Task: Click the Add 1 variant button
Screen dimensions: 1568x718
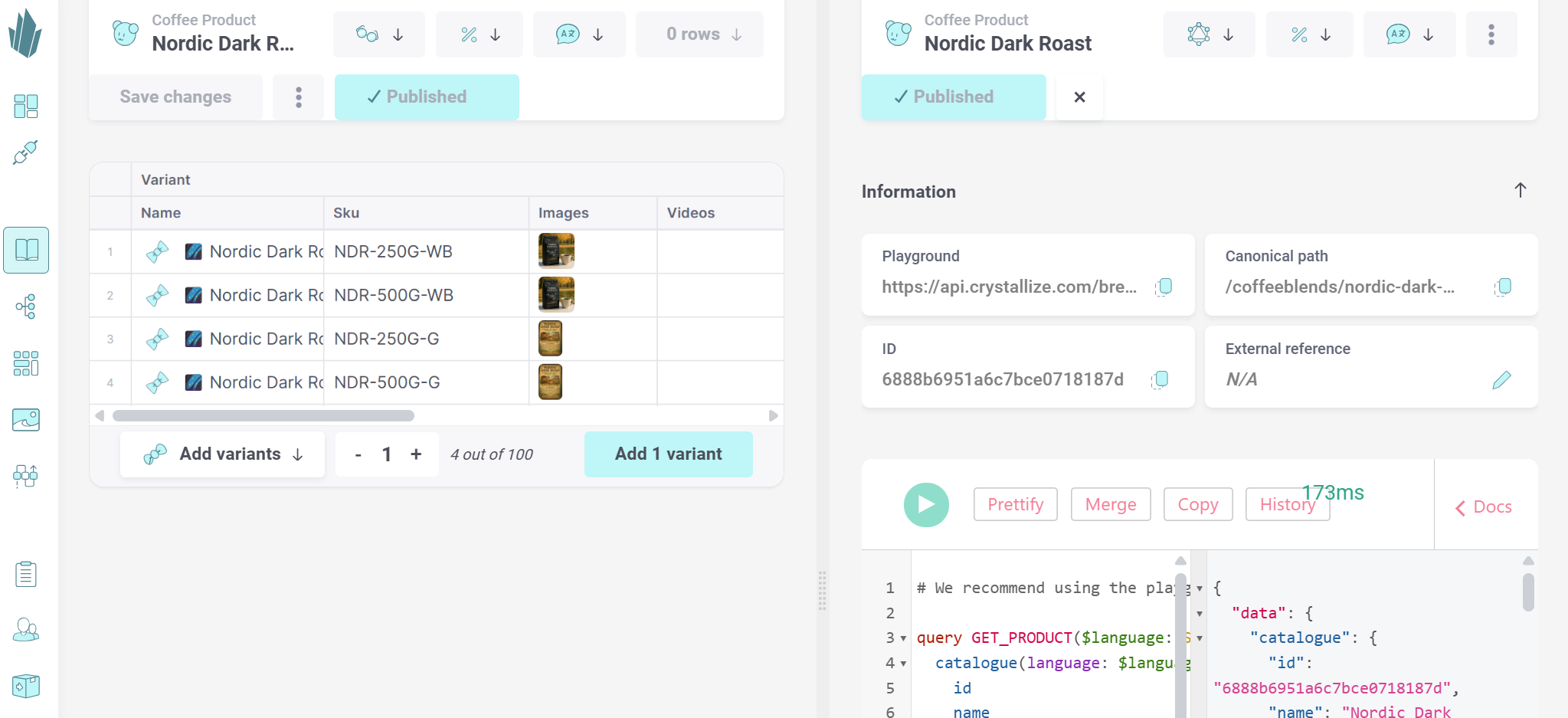Action: 668,454
